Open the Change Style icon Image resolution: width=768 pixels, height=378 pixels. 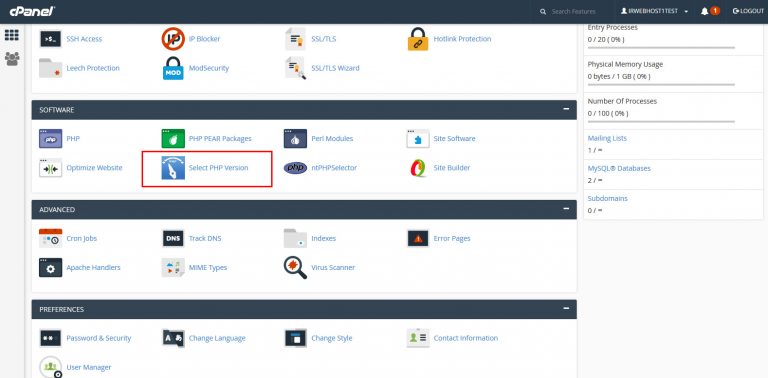click(x=295, y=338)
